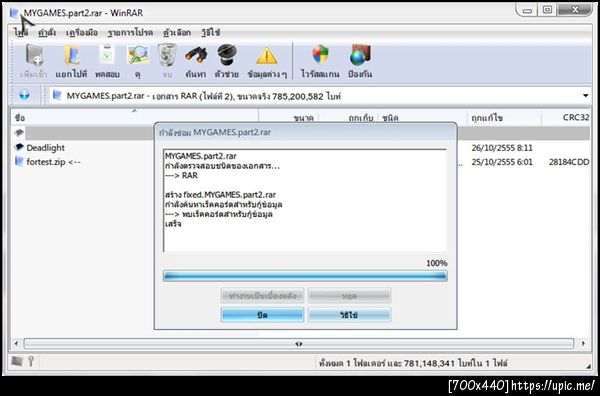Click the WinRAR title bar app icon
The height and width of the screenshot is (396, 600).
14,13
